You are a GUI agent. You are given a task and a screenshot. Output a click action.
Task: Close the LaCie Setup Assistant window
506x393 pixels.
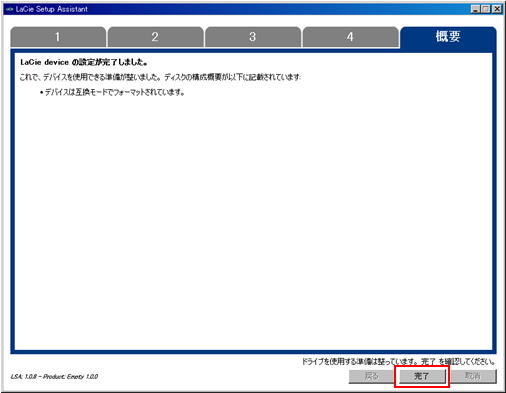pos(497,9)
